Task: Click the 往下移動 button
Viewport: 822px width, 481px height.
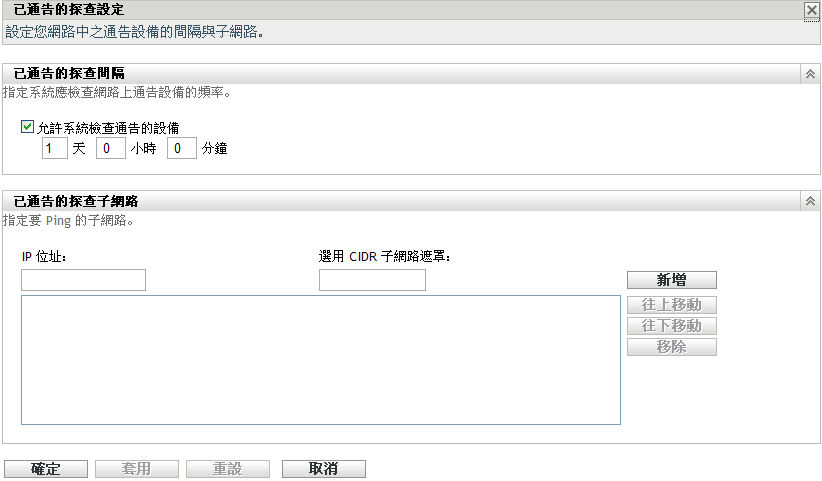Action: [x=672, y=326]
